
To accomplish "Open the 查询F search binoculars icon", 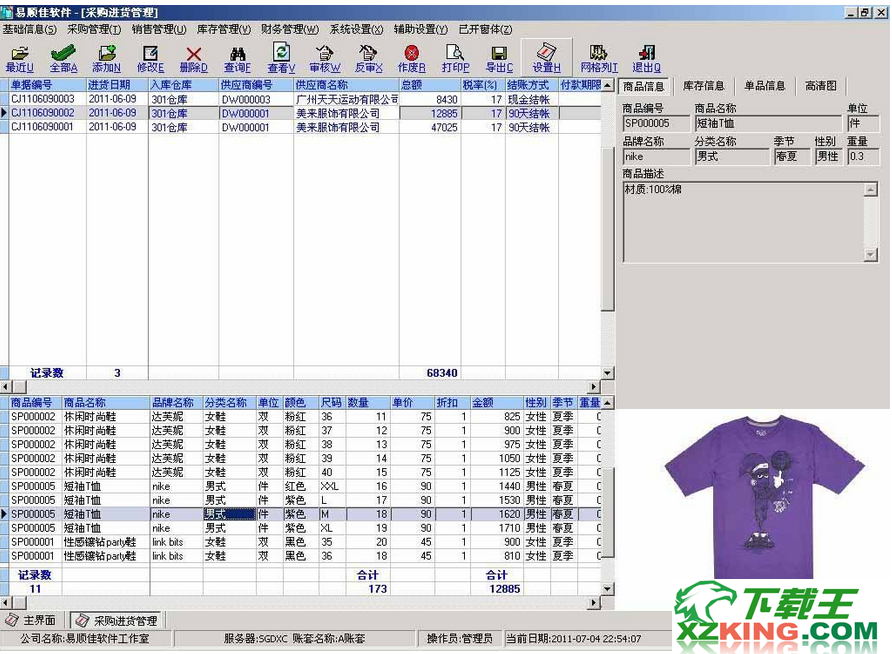I will 237,59.
